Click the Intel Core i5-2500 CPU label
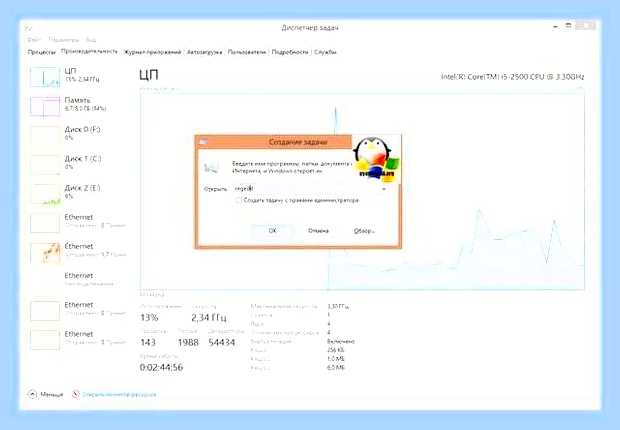The image size is (620, 430). click(x=512, y=77)
